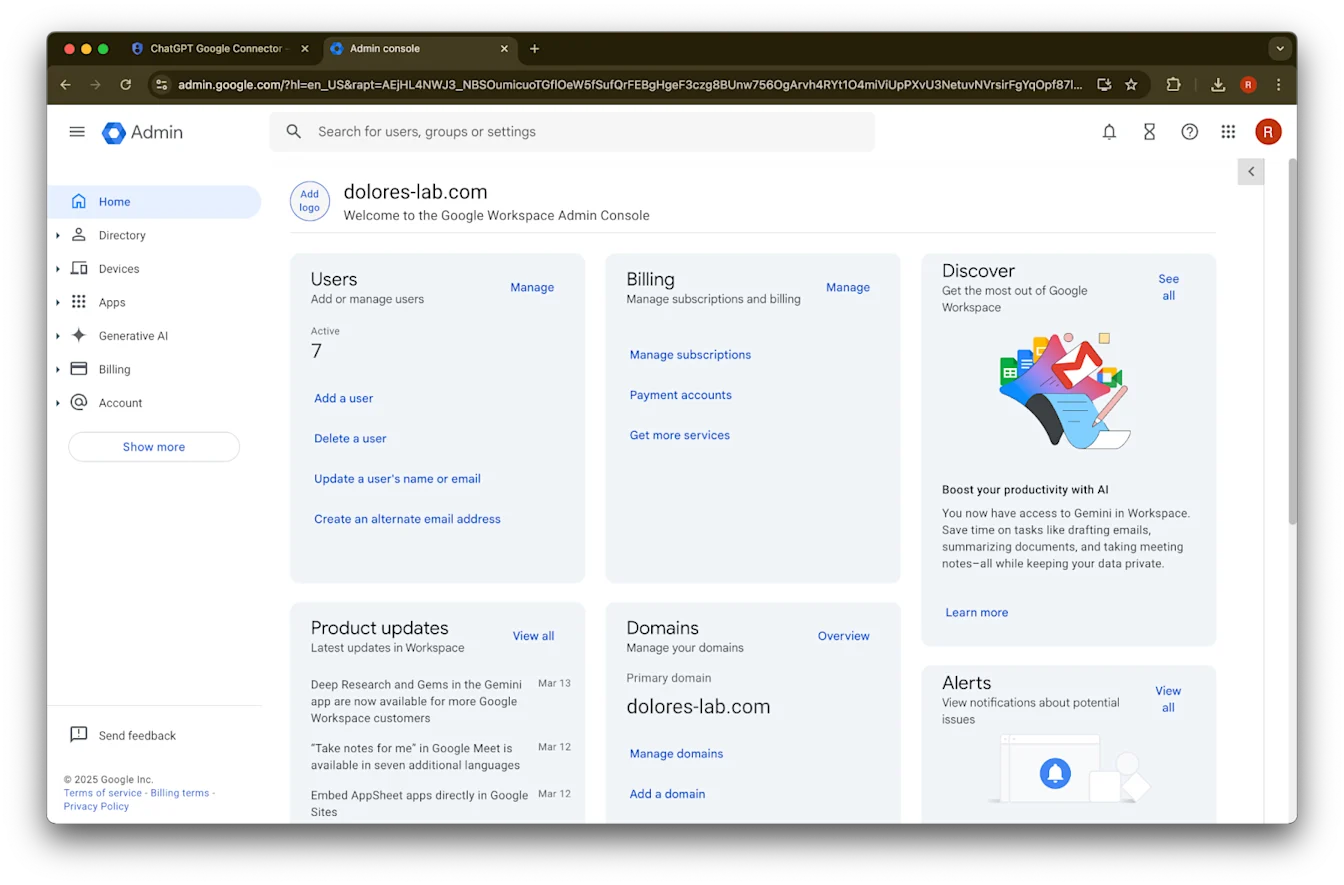Click Manage in the Users card

[x=532, y=287]
